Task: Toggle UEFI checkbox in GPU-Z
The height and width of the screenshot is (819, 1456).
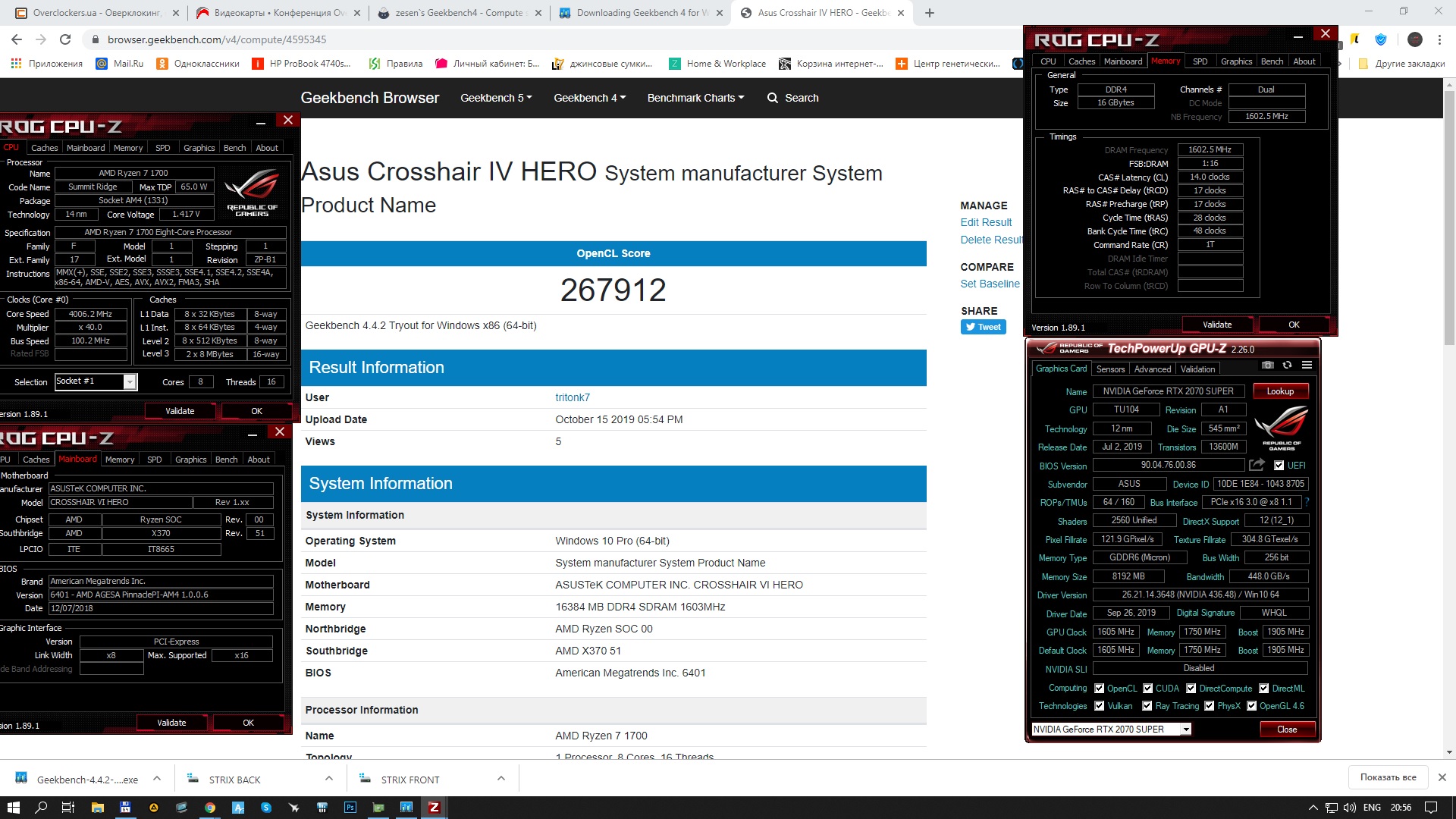Action: 1279,466
